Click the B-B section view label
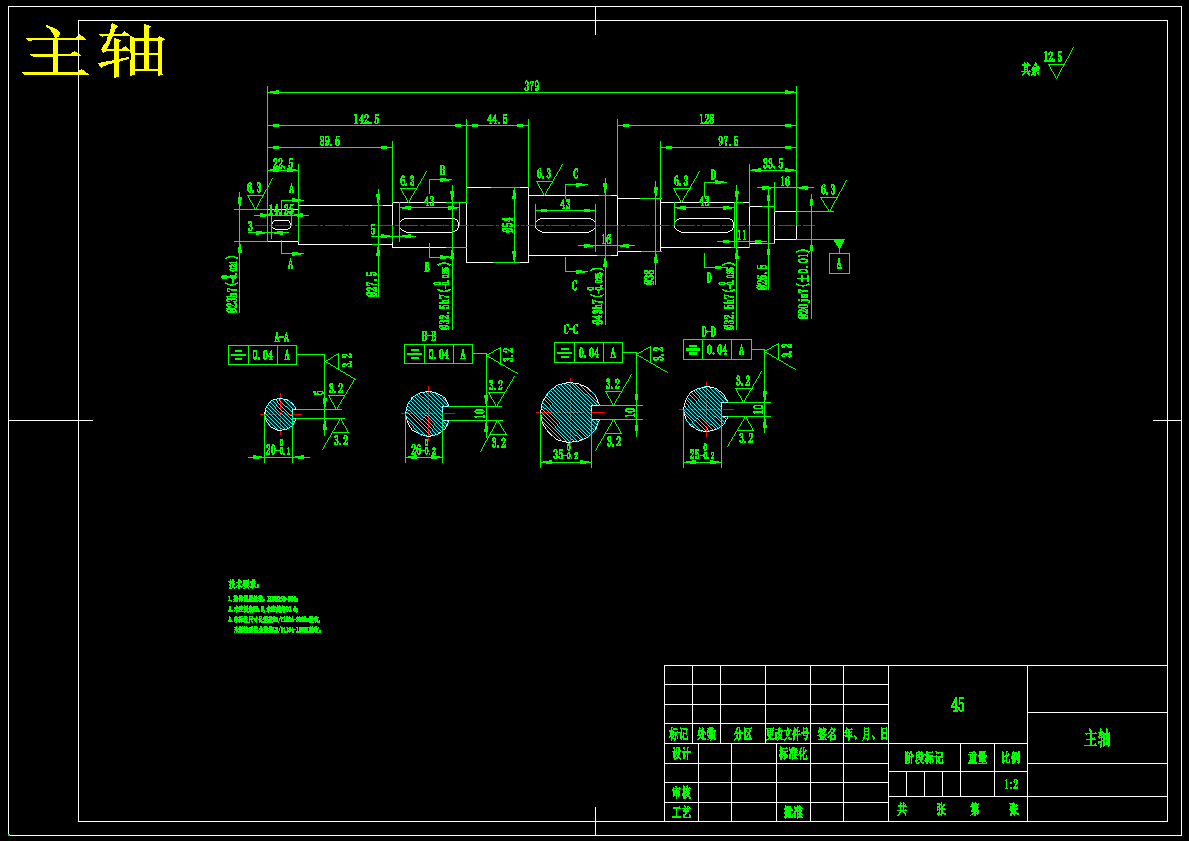The image size is (1189, 841). click(x=429, y=336)
